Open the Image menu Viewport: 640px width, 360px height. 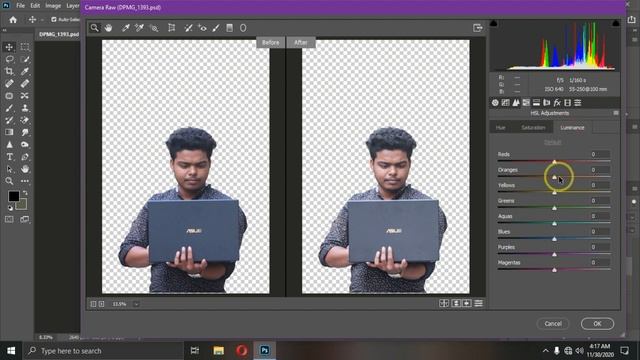pos(53,6)
